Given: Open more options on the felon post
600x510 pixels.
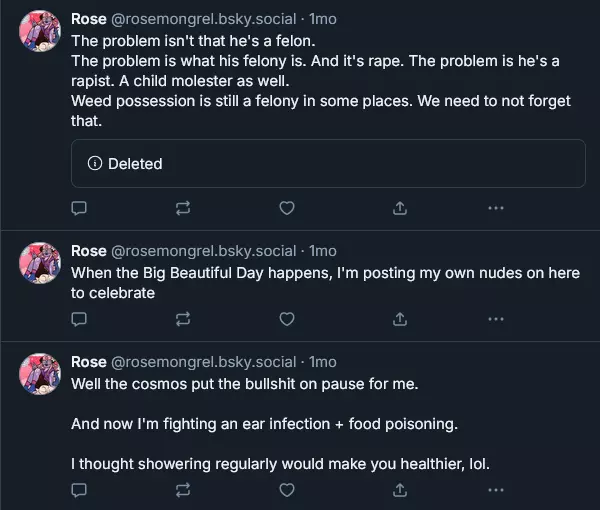Looking at the screenshot, I should coord(495,208).
